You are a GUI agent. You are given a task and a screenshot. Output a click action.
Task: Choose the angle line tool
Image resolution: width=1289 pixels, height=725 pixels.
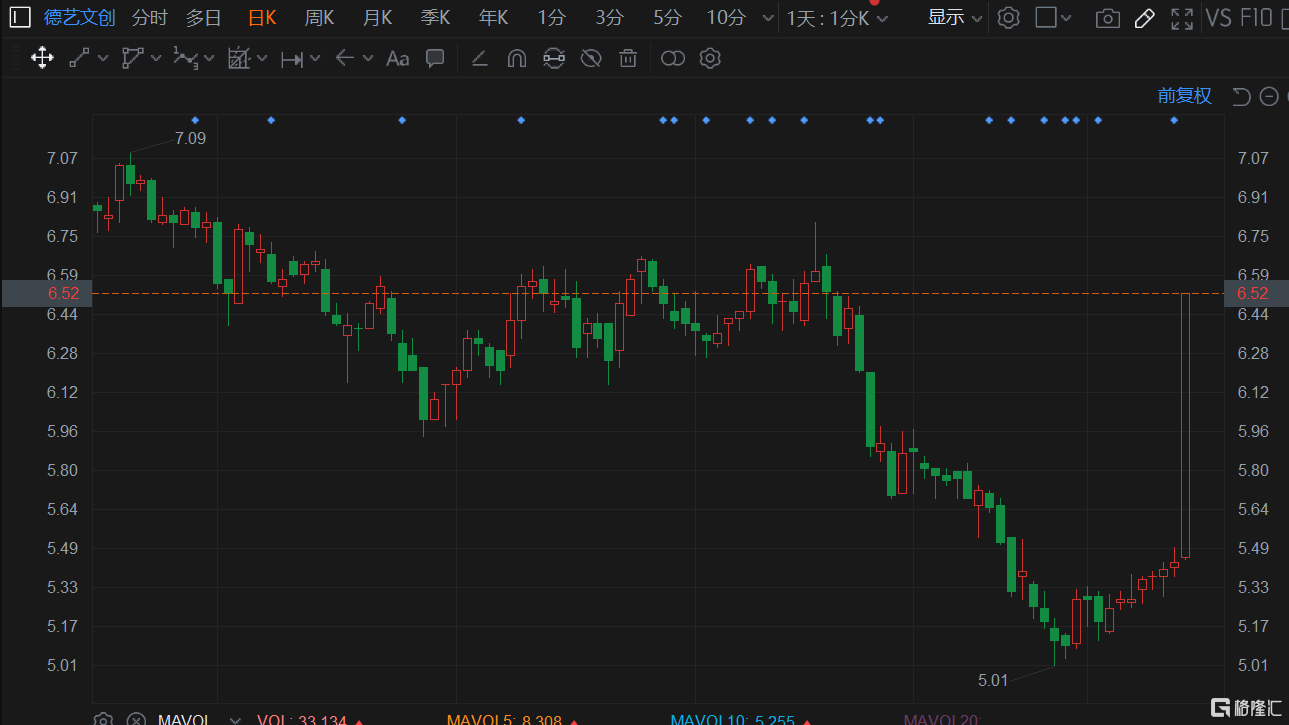tap(479, 58)
